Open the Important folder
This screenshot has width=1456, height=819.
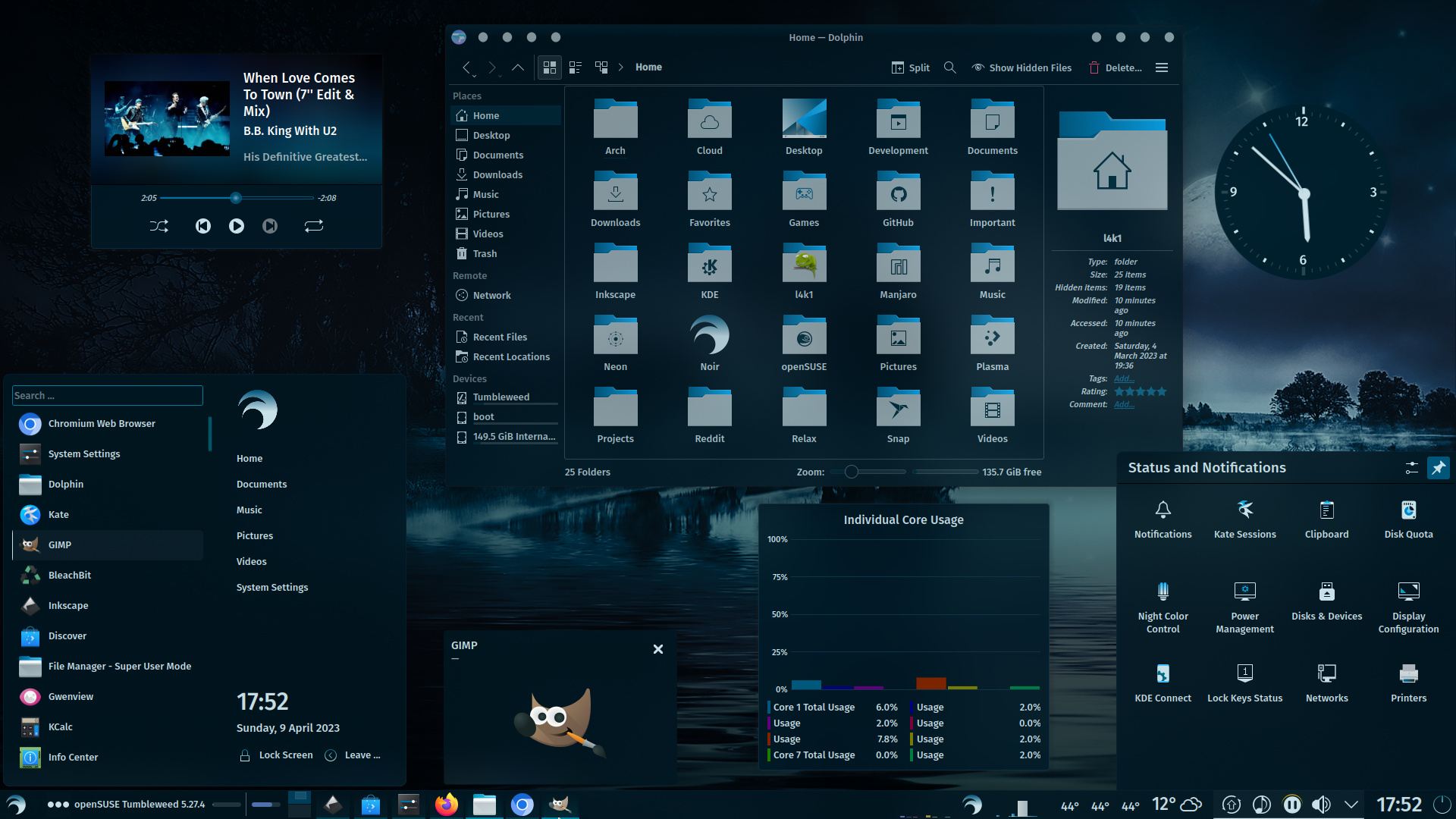click(992, 200)
